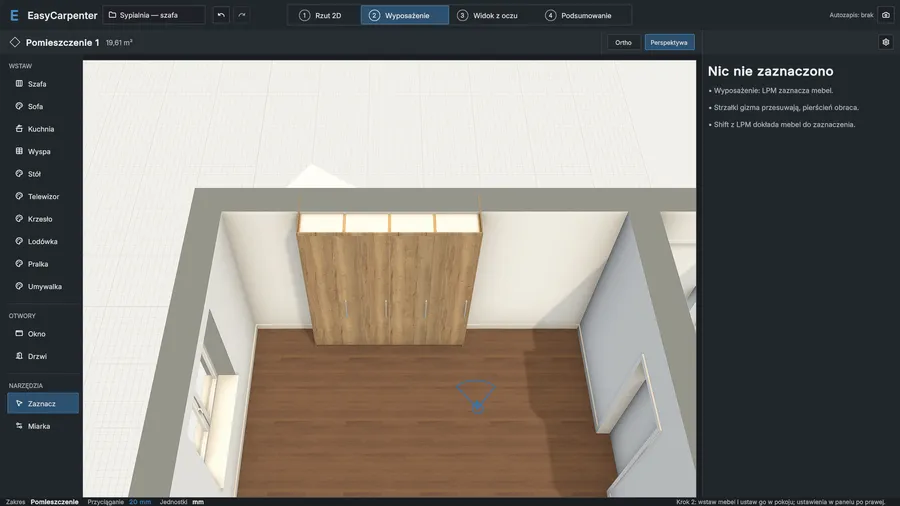Click the undo arrow icon
900x506 pixels.
click(221, 15)
